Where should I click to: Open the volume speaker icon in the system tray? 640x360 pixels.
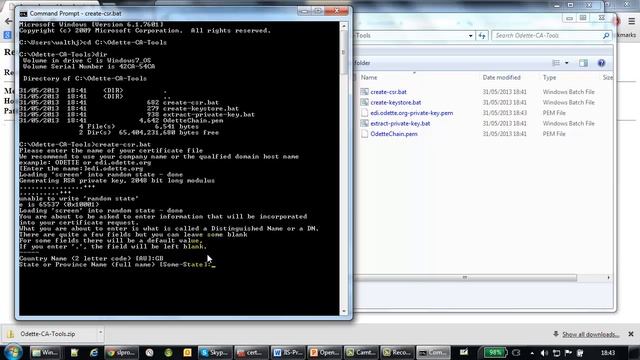544,353
